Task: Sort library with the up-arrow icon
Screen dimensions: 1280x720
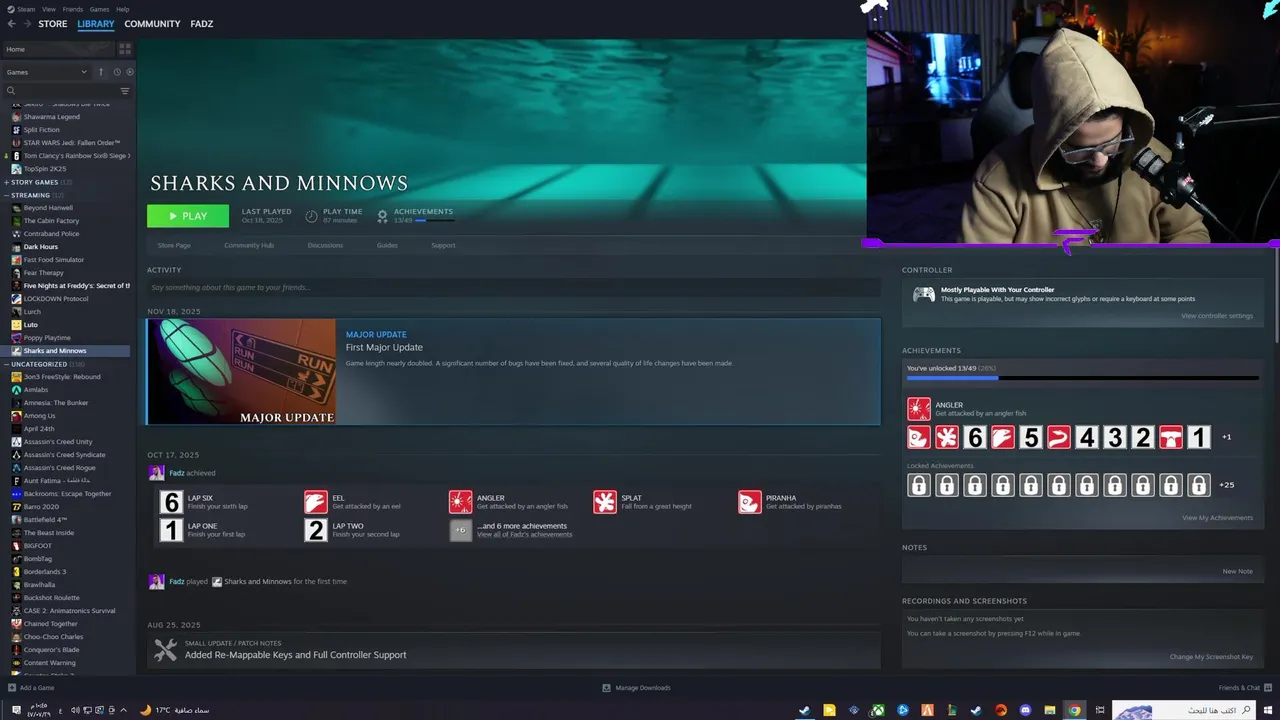Action: pos(100,72)
